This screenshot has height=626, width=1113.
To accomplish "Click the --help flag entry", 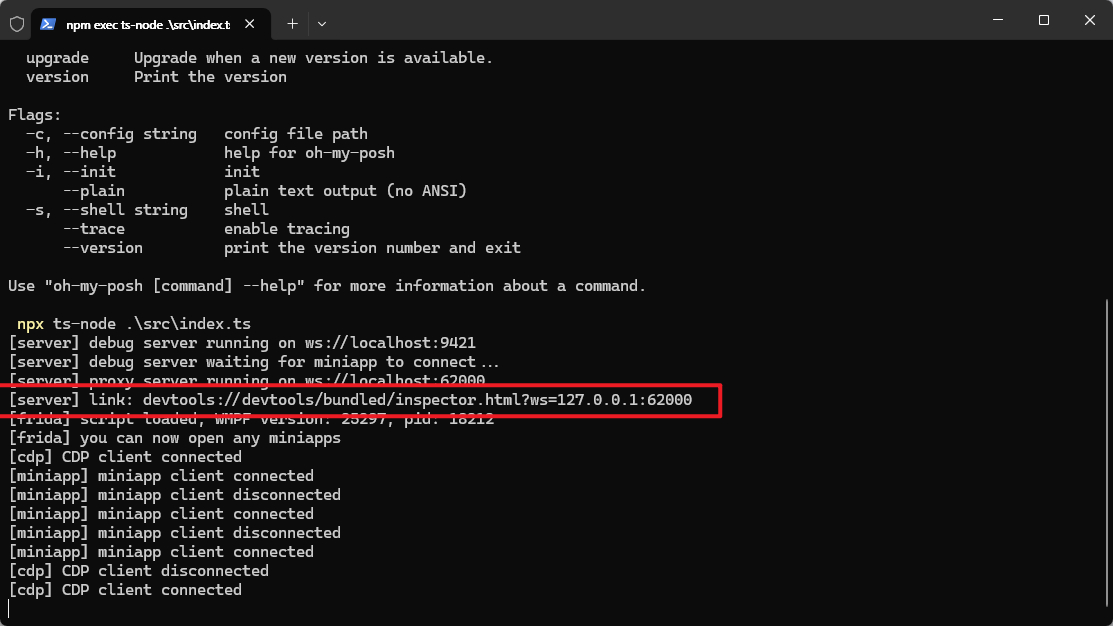I will click(89, 153).
